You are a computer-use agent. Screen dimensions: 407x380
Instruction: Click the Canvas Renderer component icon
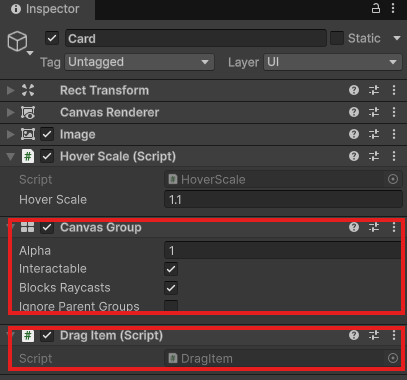[x=28, y=112]
